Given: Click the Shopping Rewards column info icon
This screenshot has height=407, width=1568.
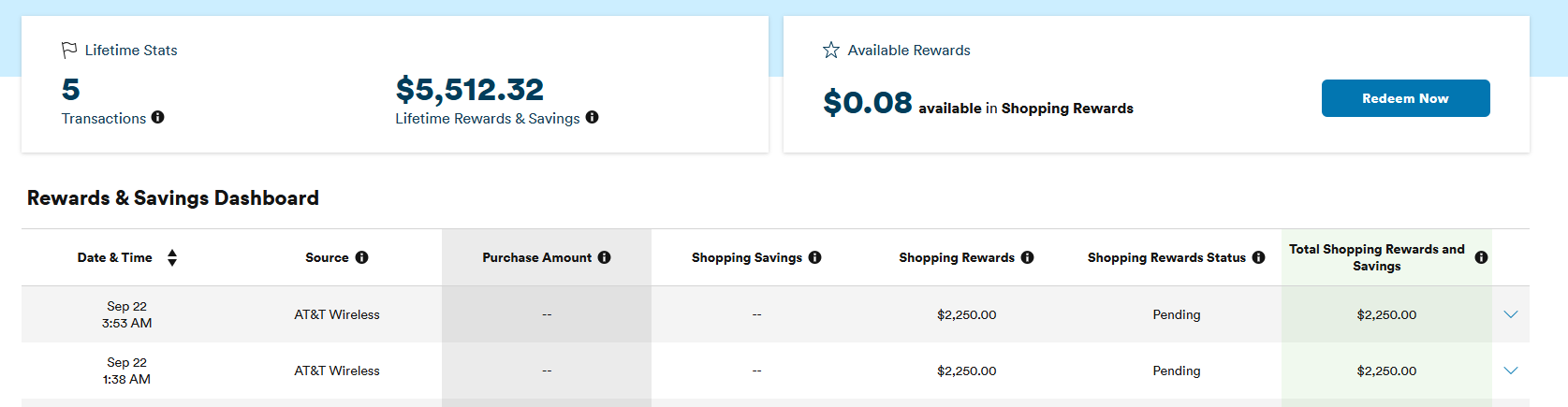Looking at the screenshot, I should pos(1027,257).
